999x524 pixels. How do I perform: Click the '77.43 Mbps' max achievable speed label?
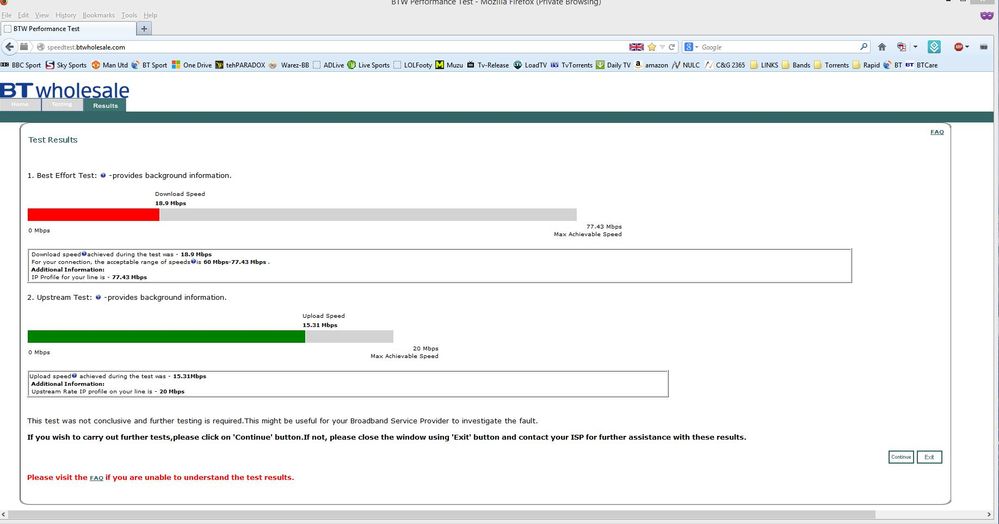tap(603, 226)
